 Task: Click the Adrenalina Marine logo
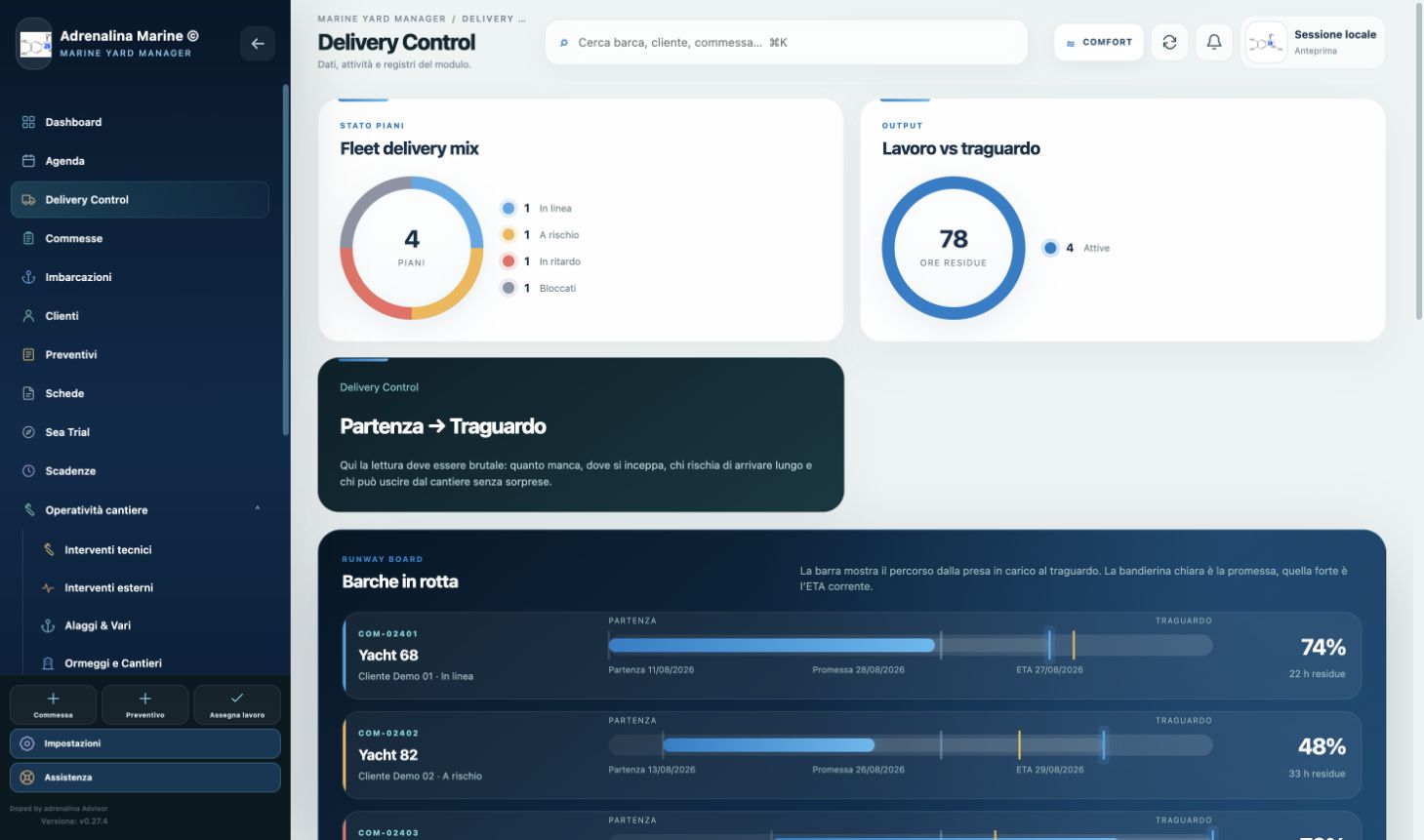pos(34,44)
